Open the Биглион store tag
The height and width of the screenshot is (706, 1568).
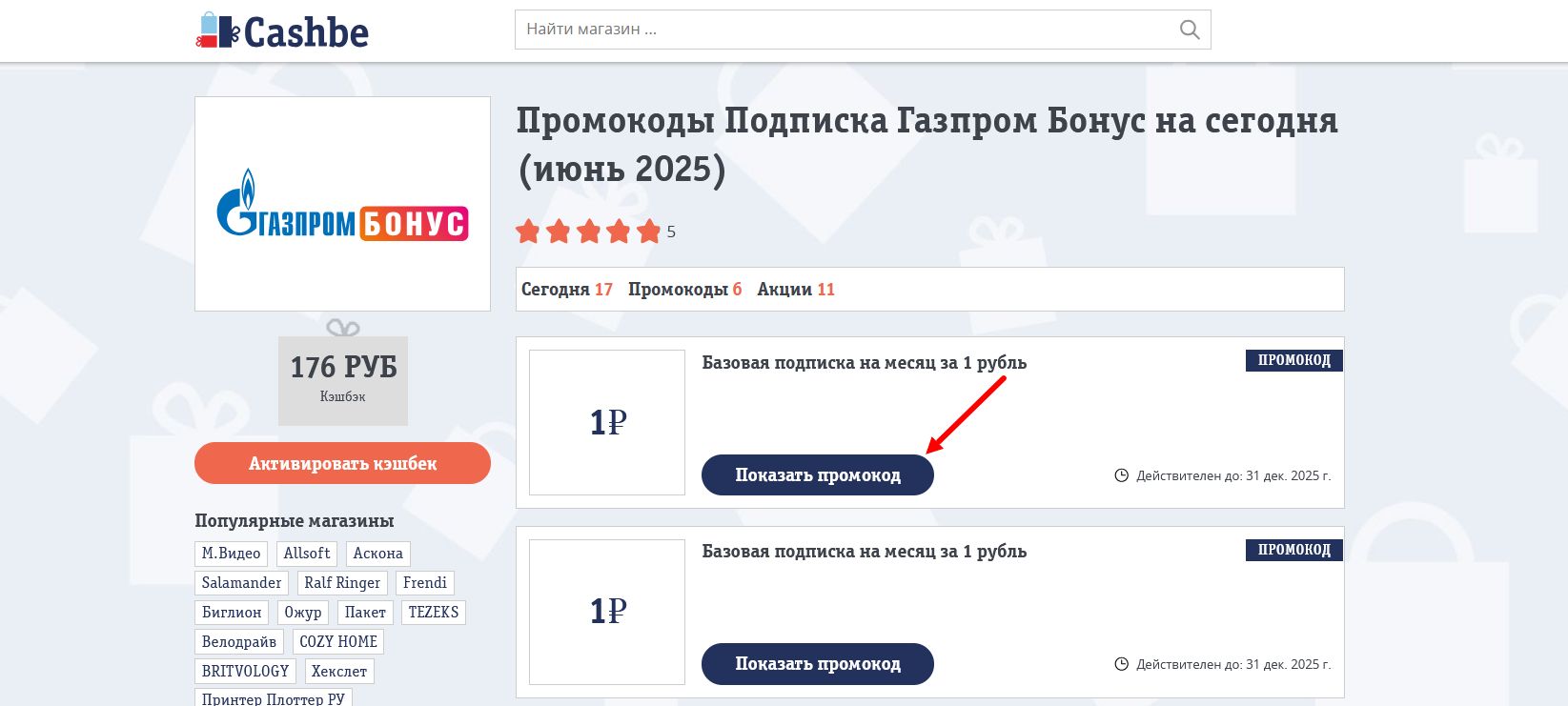(x=232, y=613)
